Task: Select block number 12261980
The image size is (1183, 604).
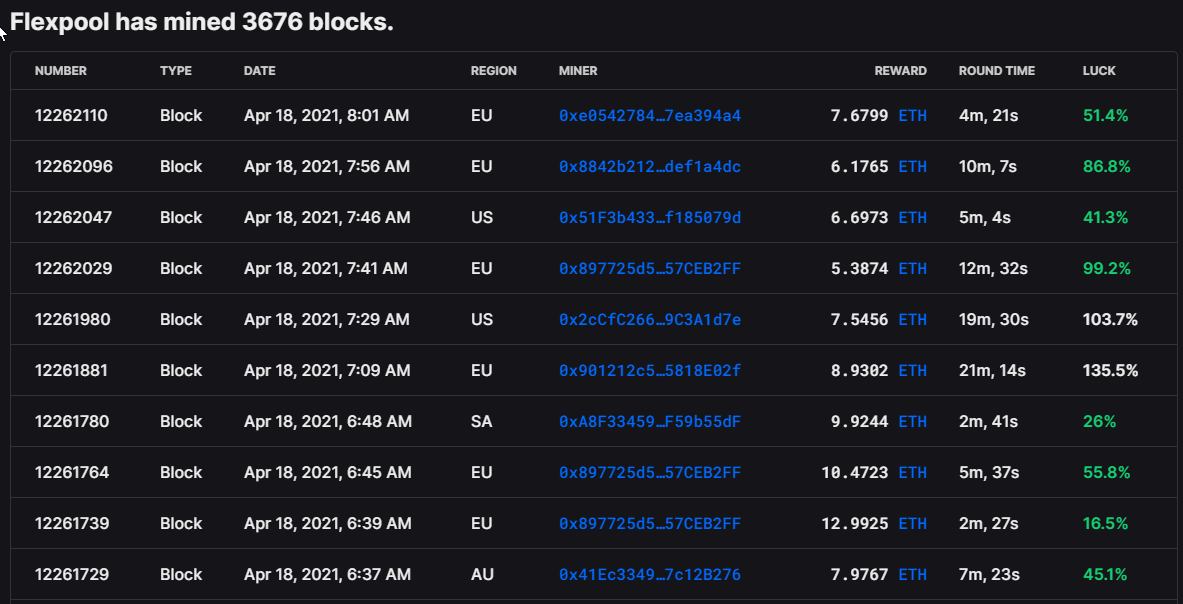Action: coord(72,320)
